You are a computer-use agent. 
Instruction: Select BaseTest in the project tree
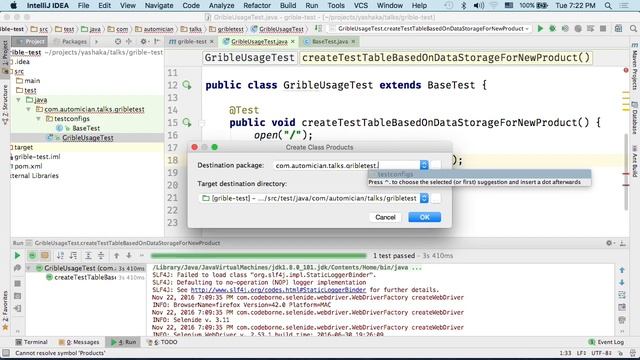(86, 128)
